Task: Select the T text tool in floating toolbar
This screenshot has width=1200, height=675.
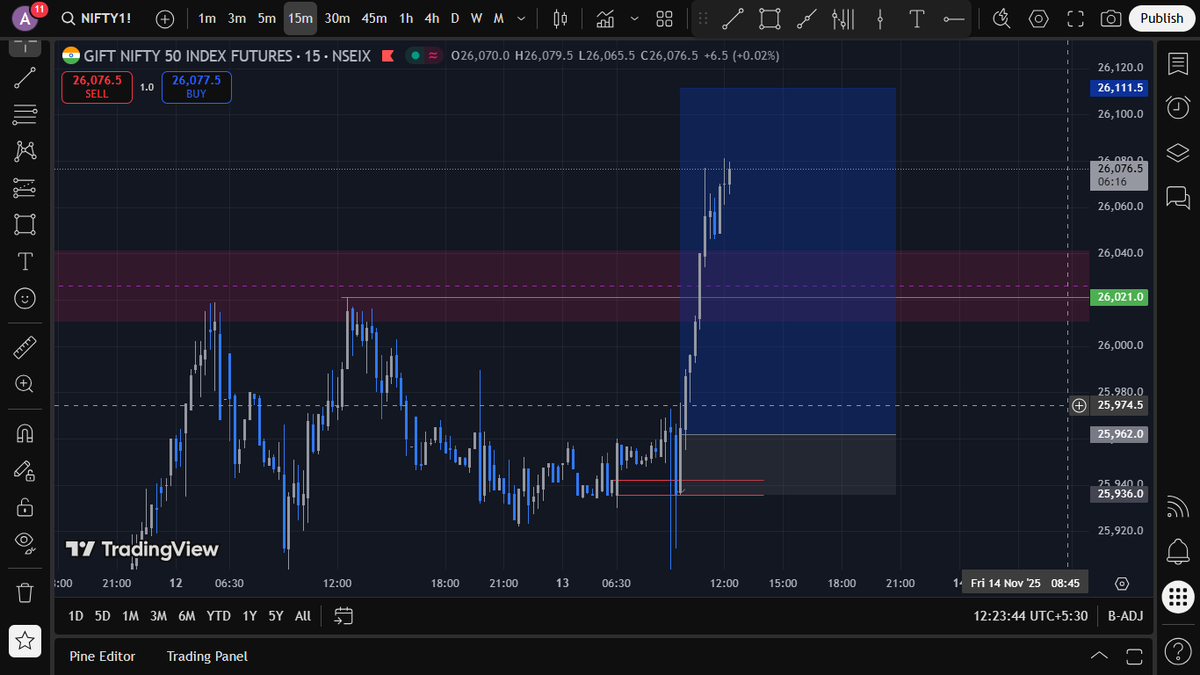Action: point(917,18)
